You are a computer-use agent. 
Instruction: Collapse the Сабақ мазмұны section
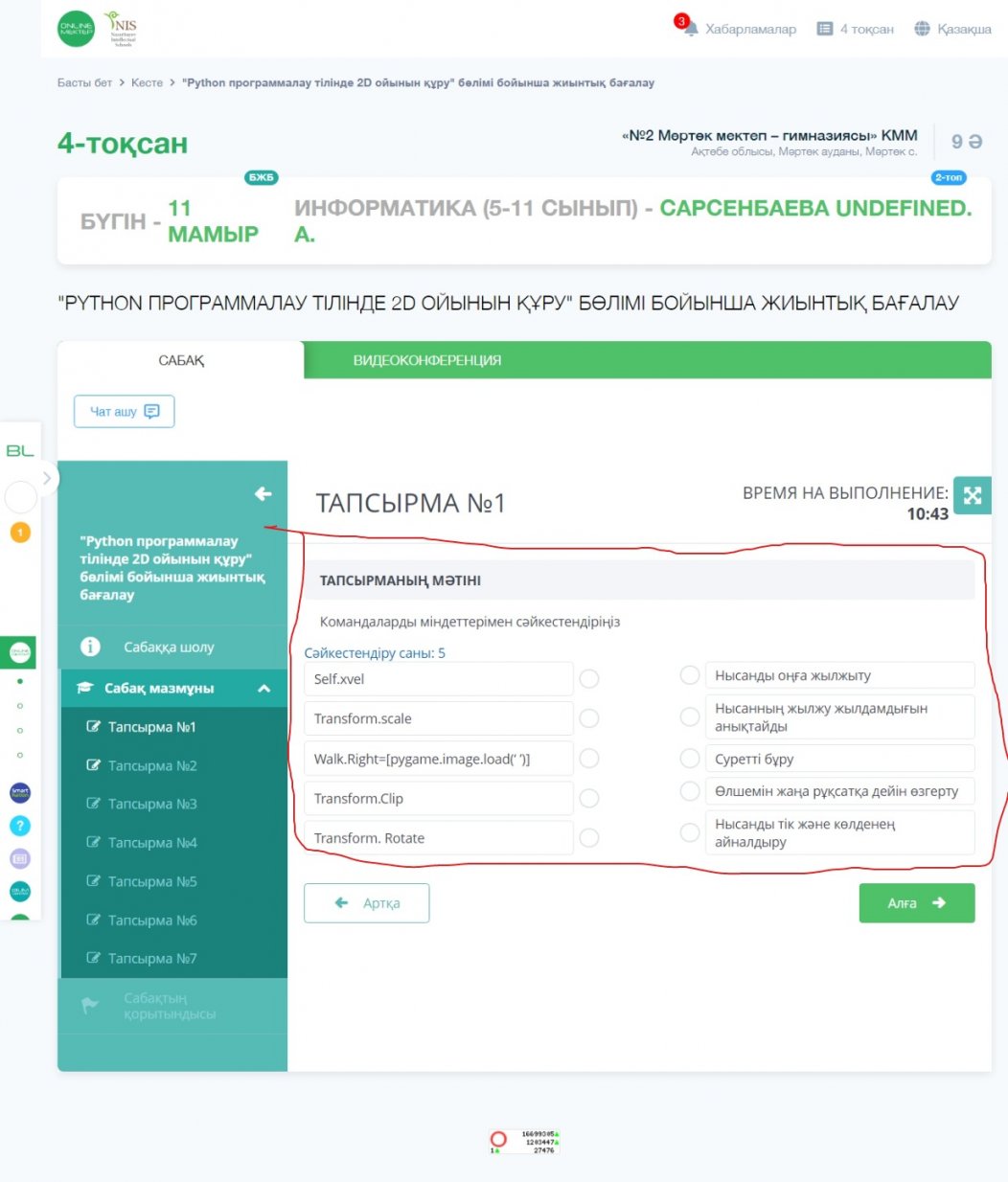(x=264, y=688)
